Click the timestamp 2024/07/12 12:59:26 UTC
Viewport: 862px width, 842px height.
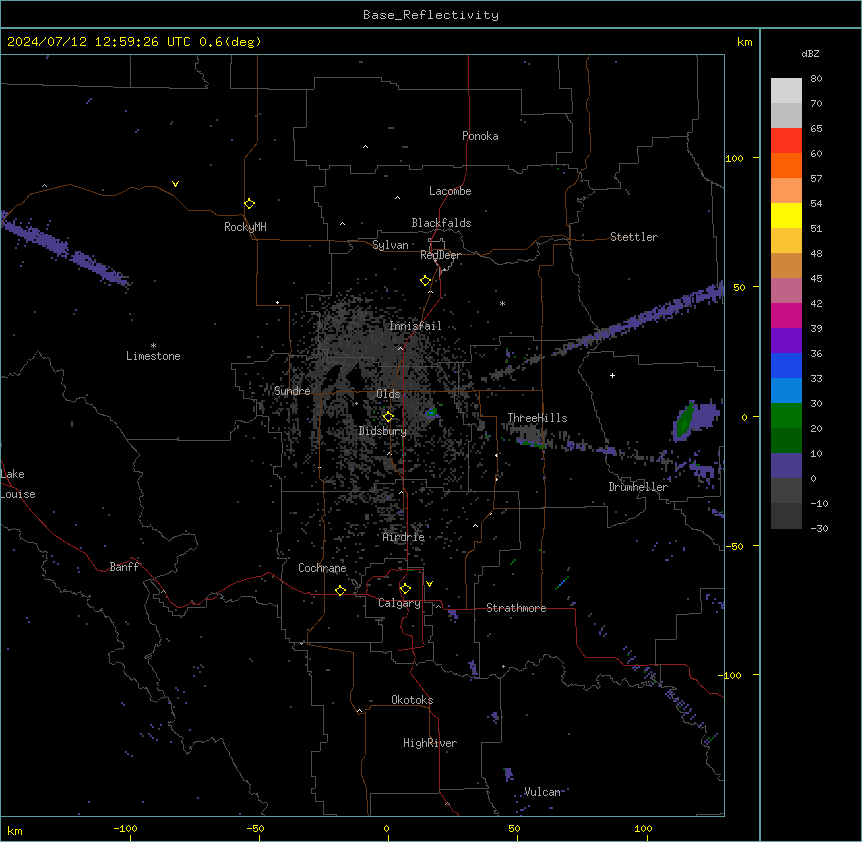pos(100,42)
